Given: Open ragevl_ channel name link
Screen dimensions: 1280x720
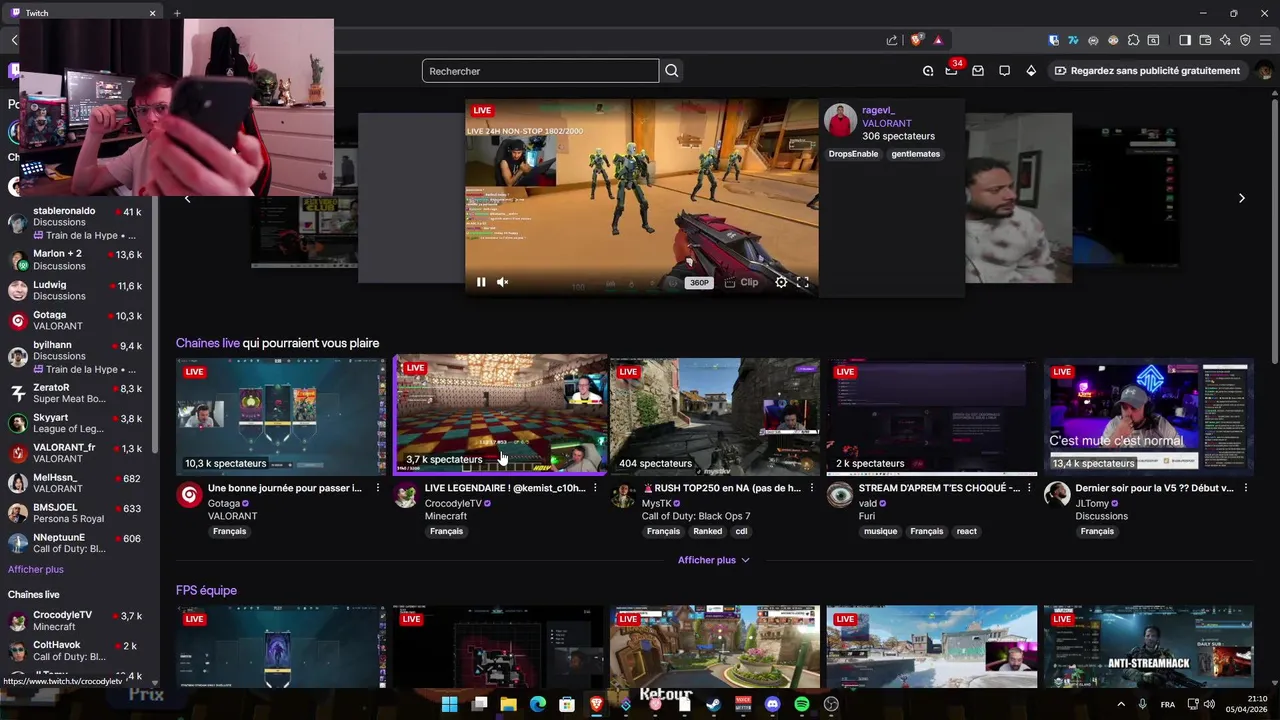Looking at the screenshot, I should [x=878, y=110].
